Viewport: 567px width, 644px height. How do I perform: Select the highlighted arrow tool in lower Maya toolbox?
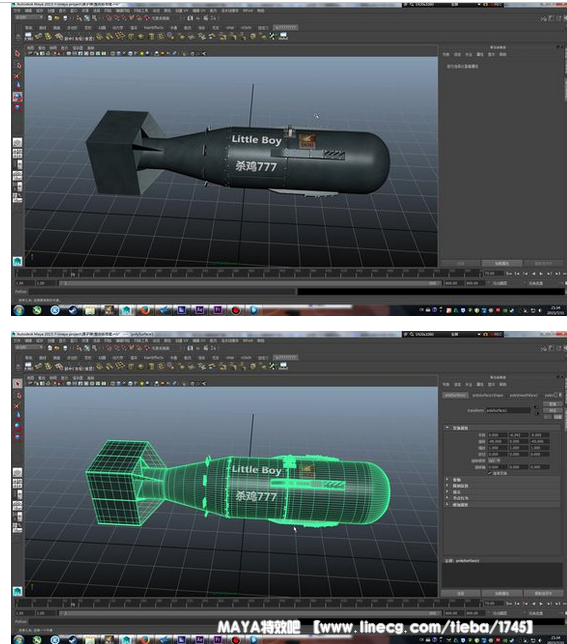[17, 384]
